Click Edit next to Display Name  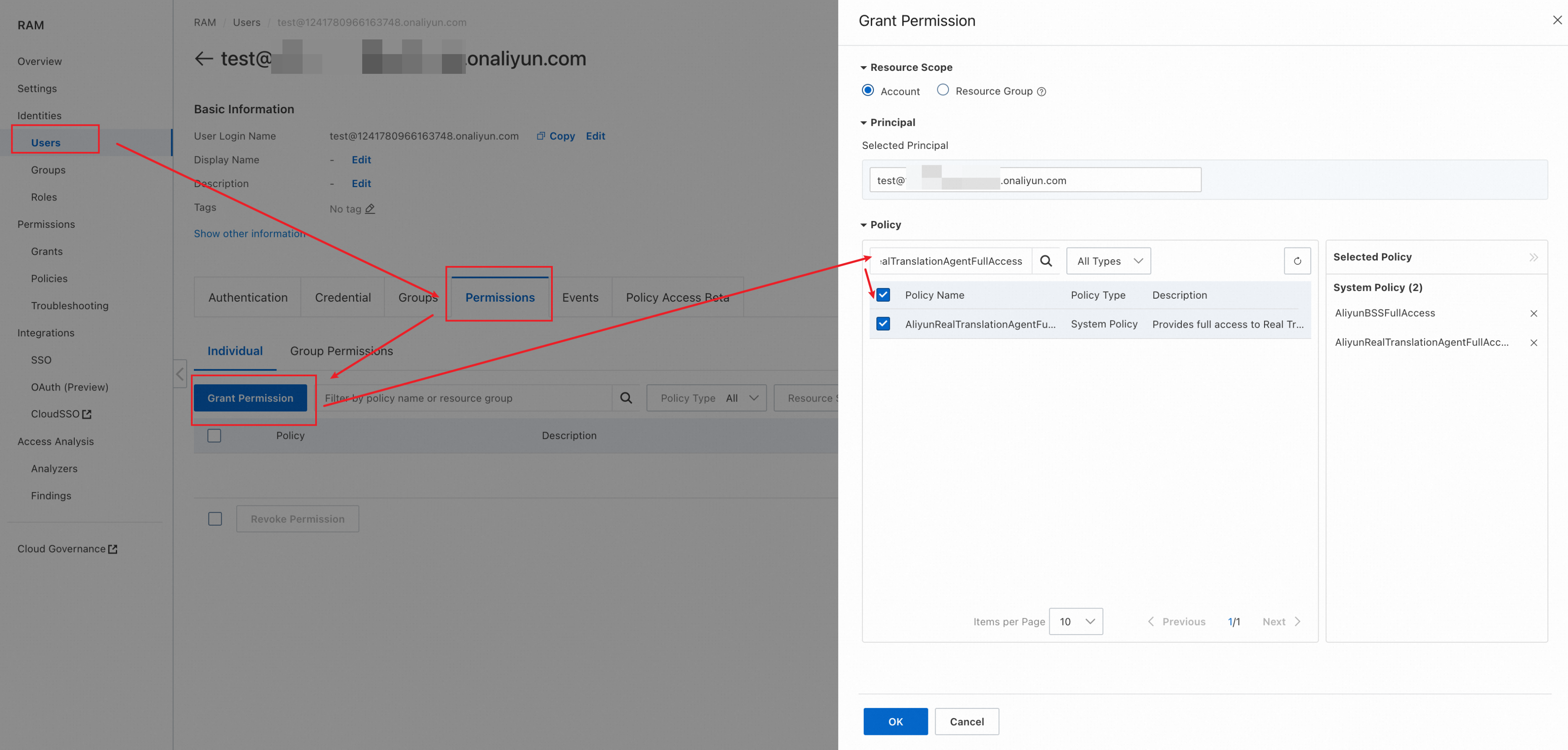pyautogui.click(x=361, y=160)
